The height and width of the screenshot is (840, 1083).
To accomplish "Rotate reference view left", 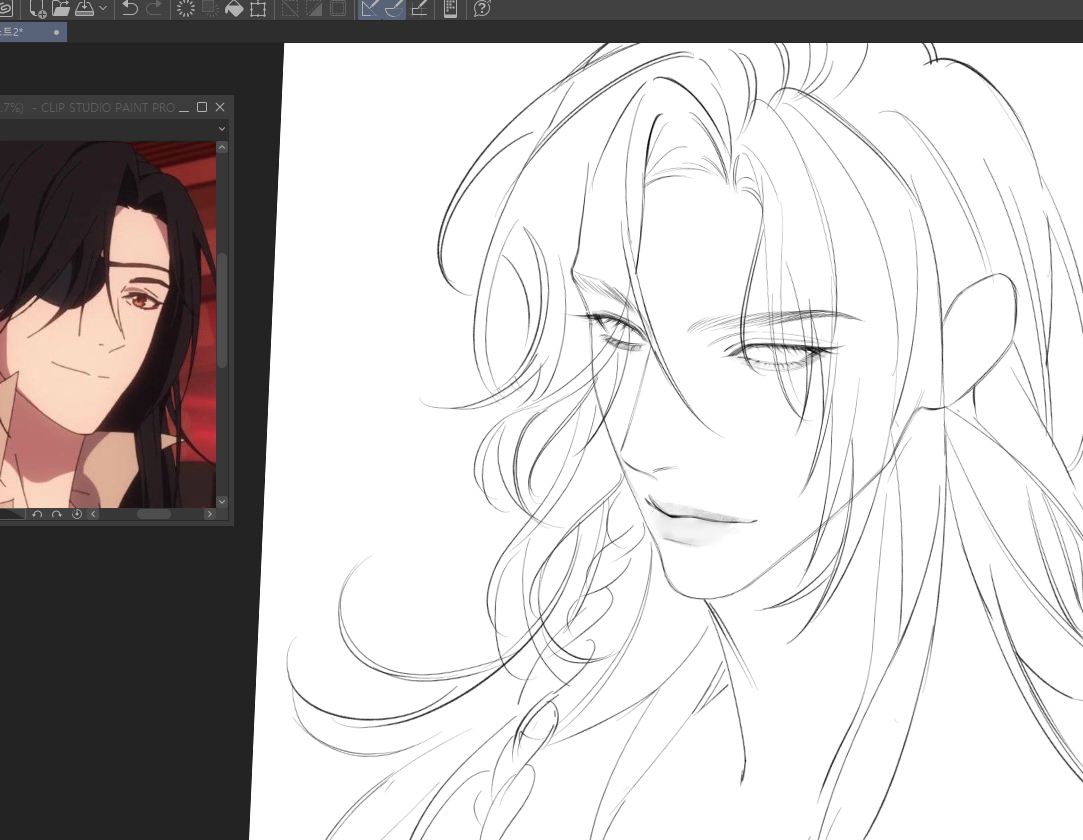I will pos(37,514).
